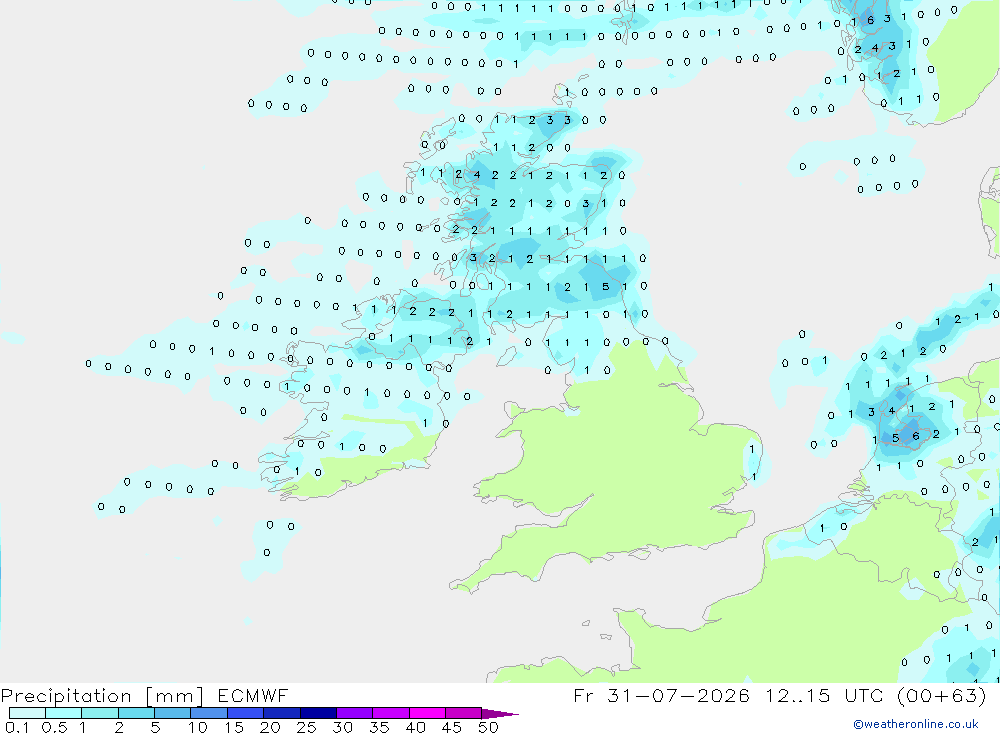Image resolution: width=1000 pixels, height=733 pixels.
Task: Click the '40' legend scale label
Action: (416, 727)
